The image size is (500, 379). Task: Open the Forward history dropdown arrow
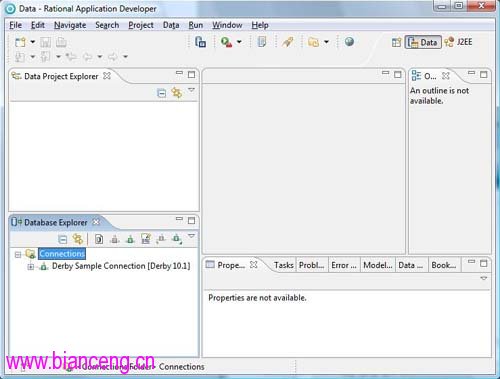pos(125,57)
